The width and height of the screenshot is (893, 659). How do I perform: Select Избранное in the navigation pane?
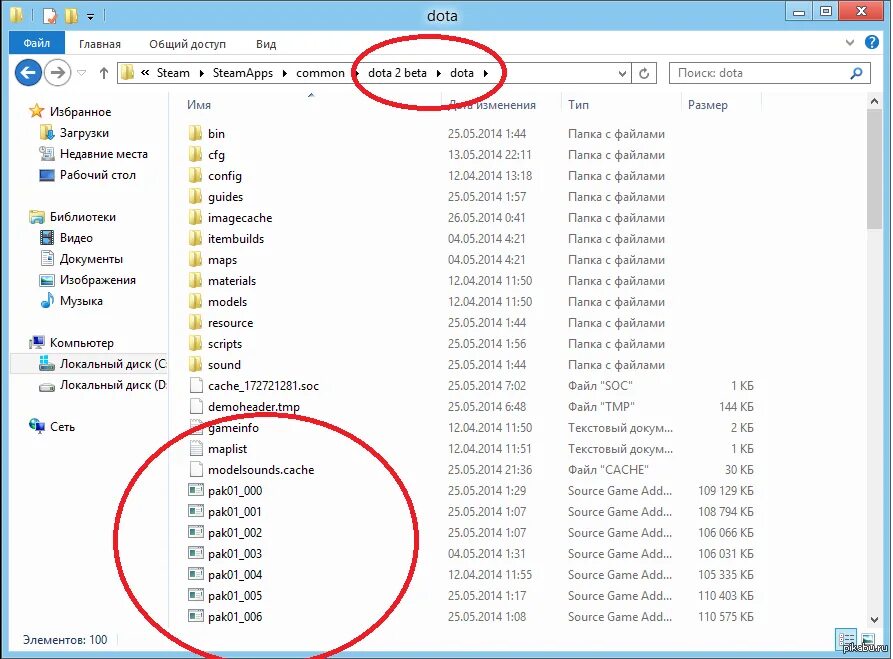pyautogui.click(x=80, y=112)
